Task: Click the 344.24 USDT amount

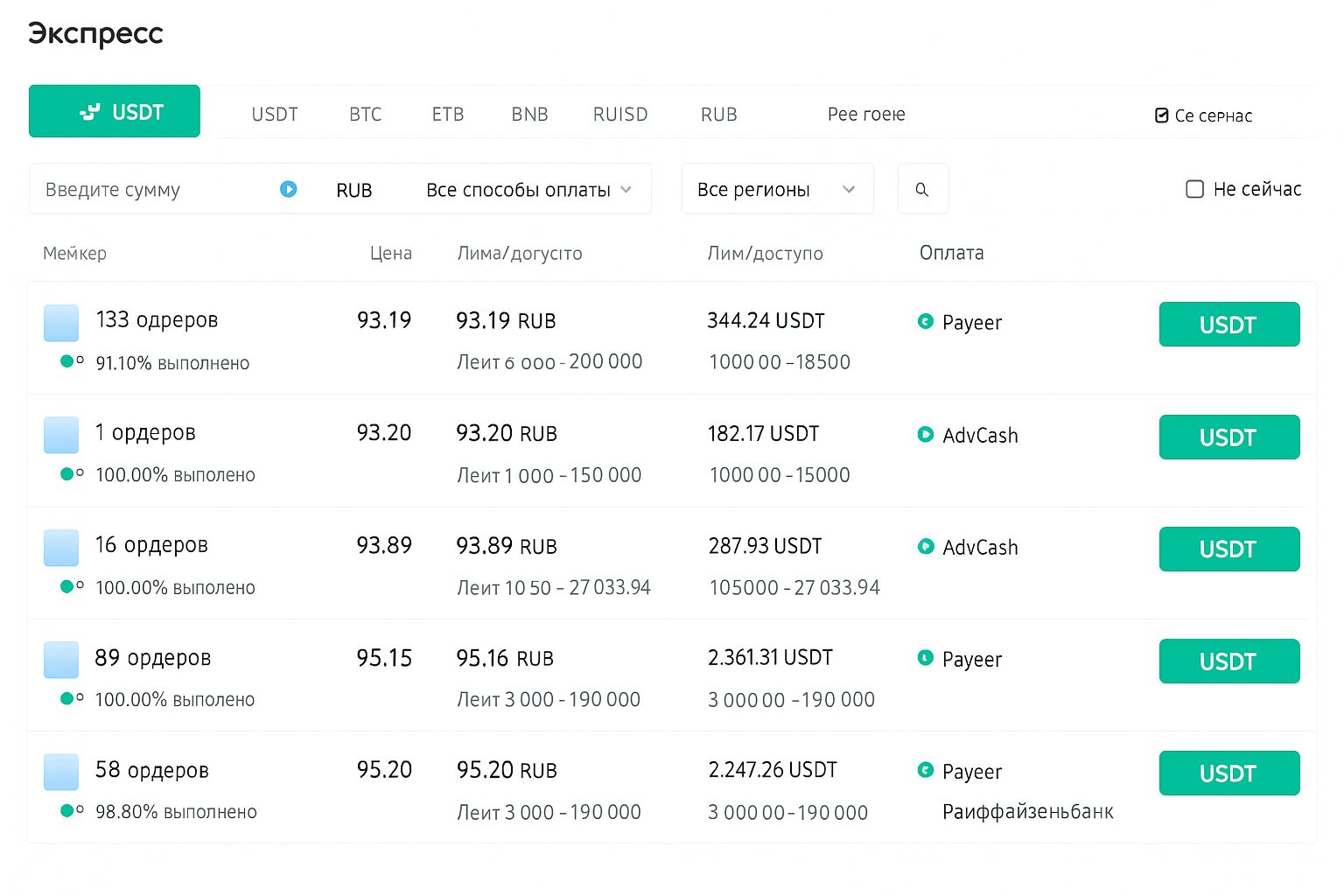Action: coord(766,321)
